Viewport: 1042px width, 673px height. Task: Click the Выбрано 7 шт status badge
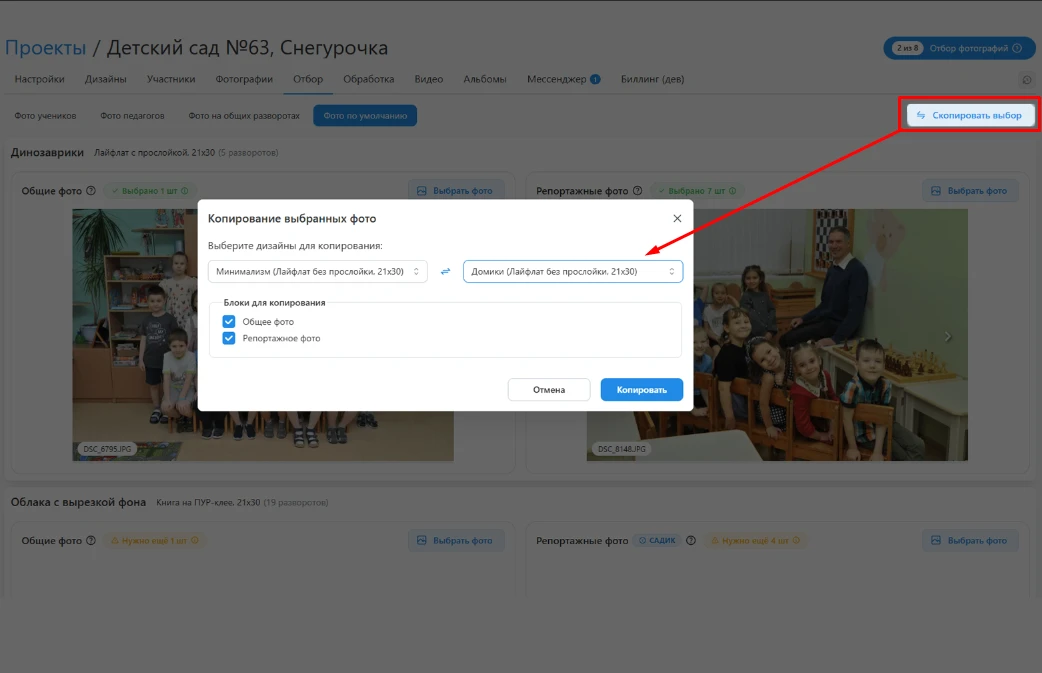[696, 191]
